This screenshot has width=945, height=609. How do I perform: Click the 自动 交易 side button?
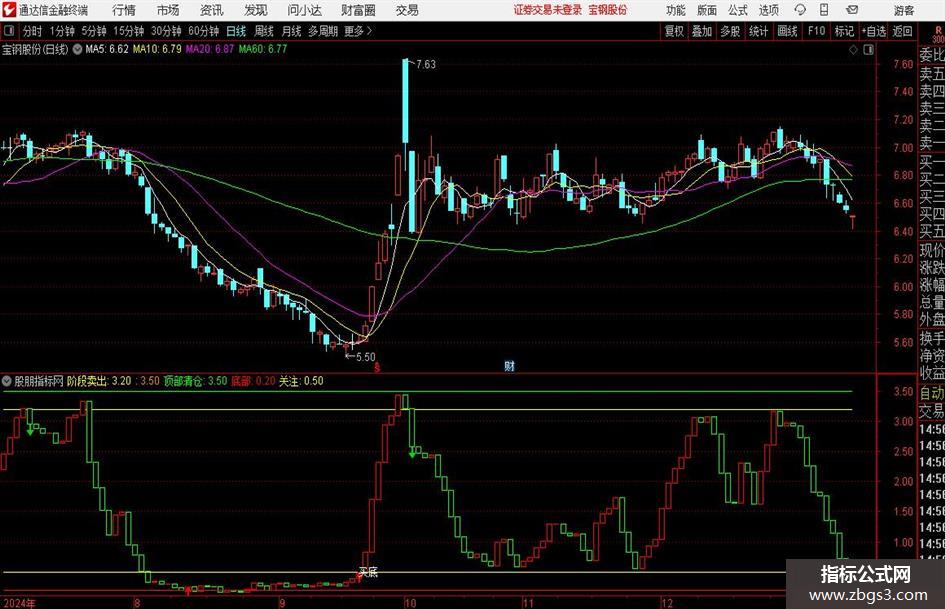point(931,402)
